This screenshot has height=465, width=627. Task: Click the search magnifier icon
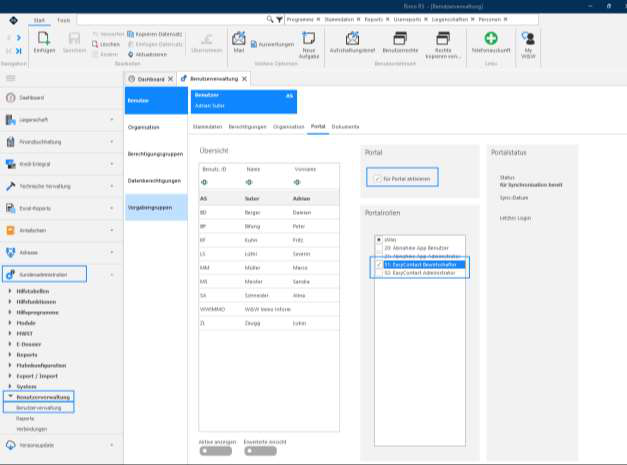click(270, 19)
